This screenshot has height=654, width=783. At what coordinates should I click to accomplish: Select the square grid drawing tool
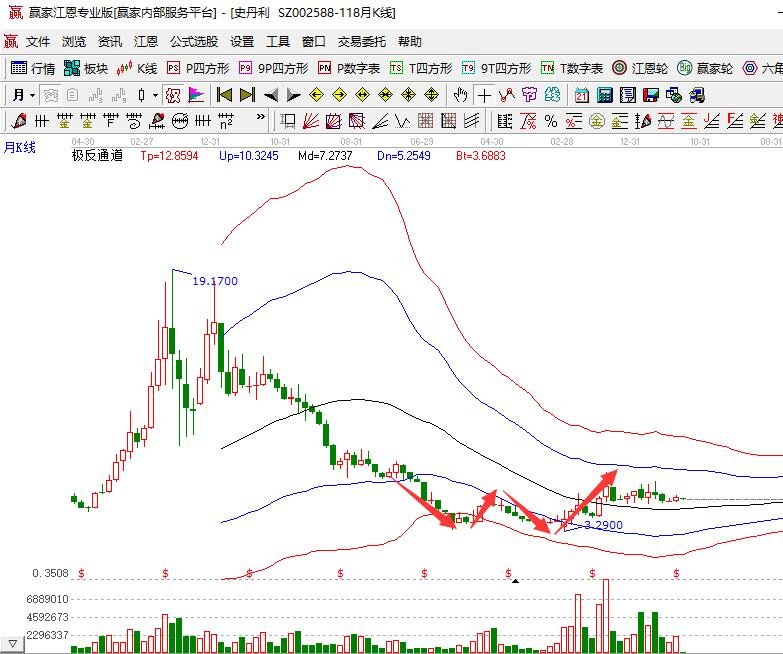pos(425,121)
